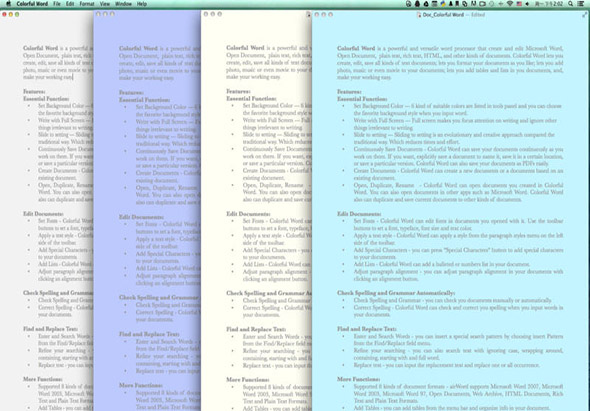The height and width of the screenshot is (411, 590).
Task: Click 'Edit Documents:' heading in cyan window
Action: pos(359,214)
